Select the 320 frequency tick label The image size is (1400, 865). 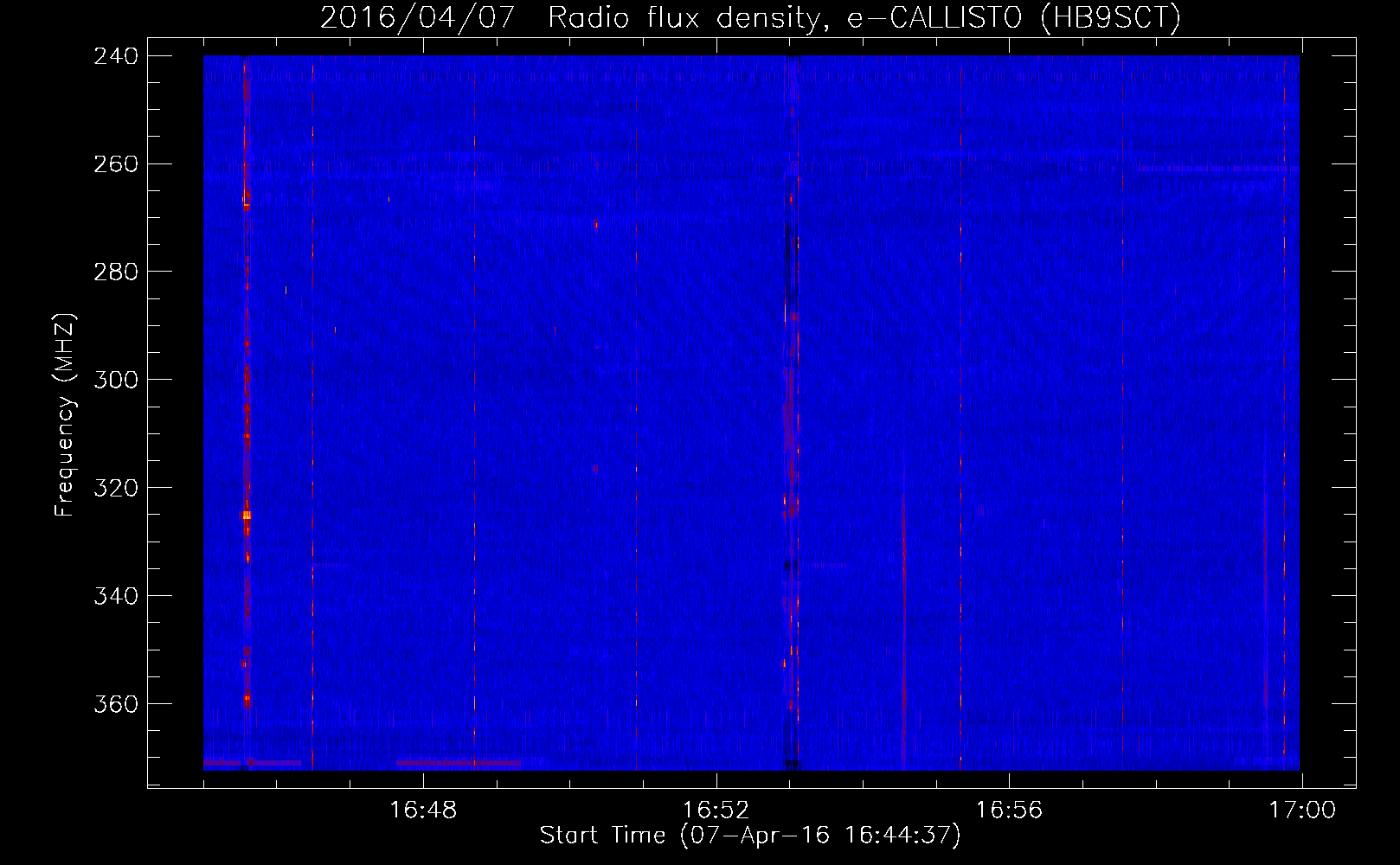tap(115, 488)
